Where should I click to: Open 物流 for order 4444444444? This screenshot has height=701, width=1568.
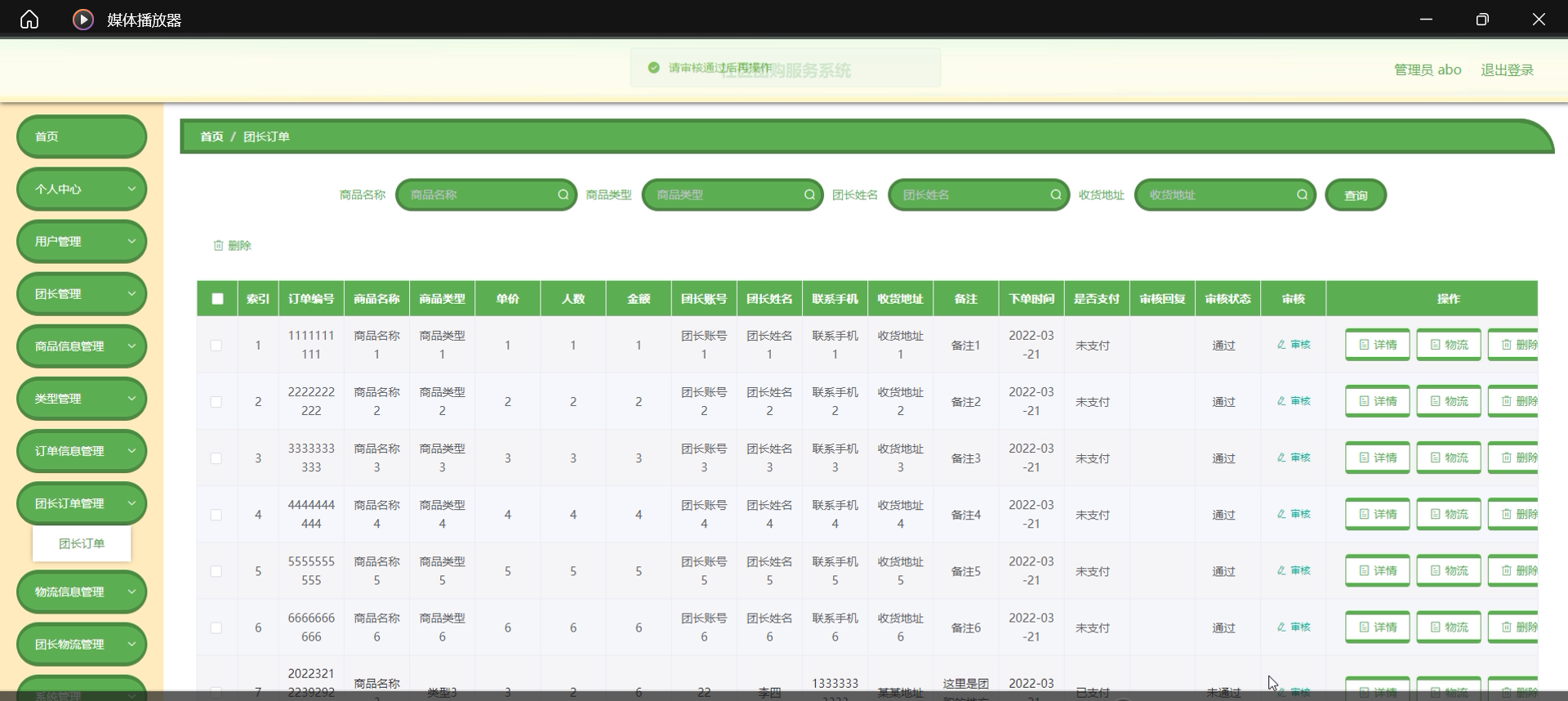click(1449, 514)
